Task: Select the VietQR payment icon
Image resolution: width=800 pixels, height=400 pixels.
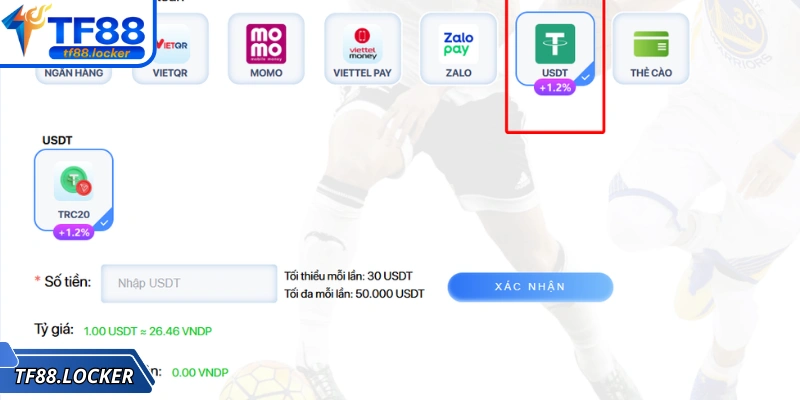Action: point(172,45)
